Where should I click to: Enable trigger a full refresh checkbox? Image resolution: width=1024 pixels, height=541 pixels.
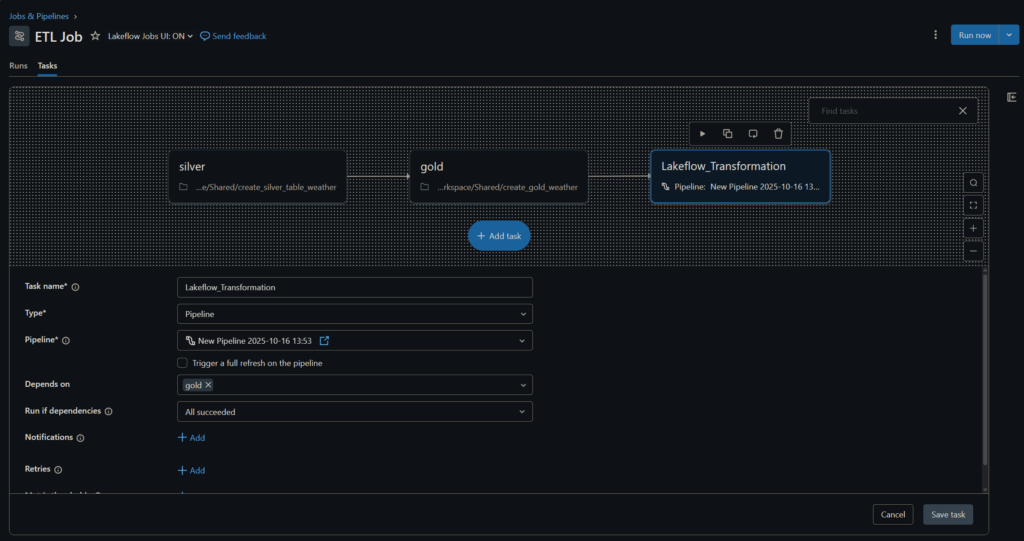click(182, 363)
